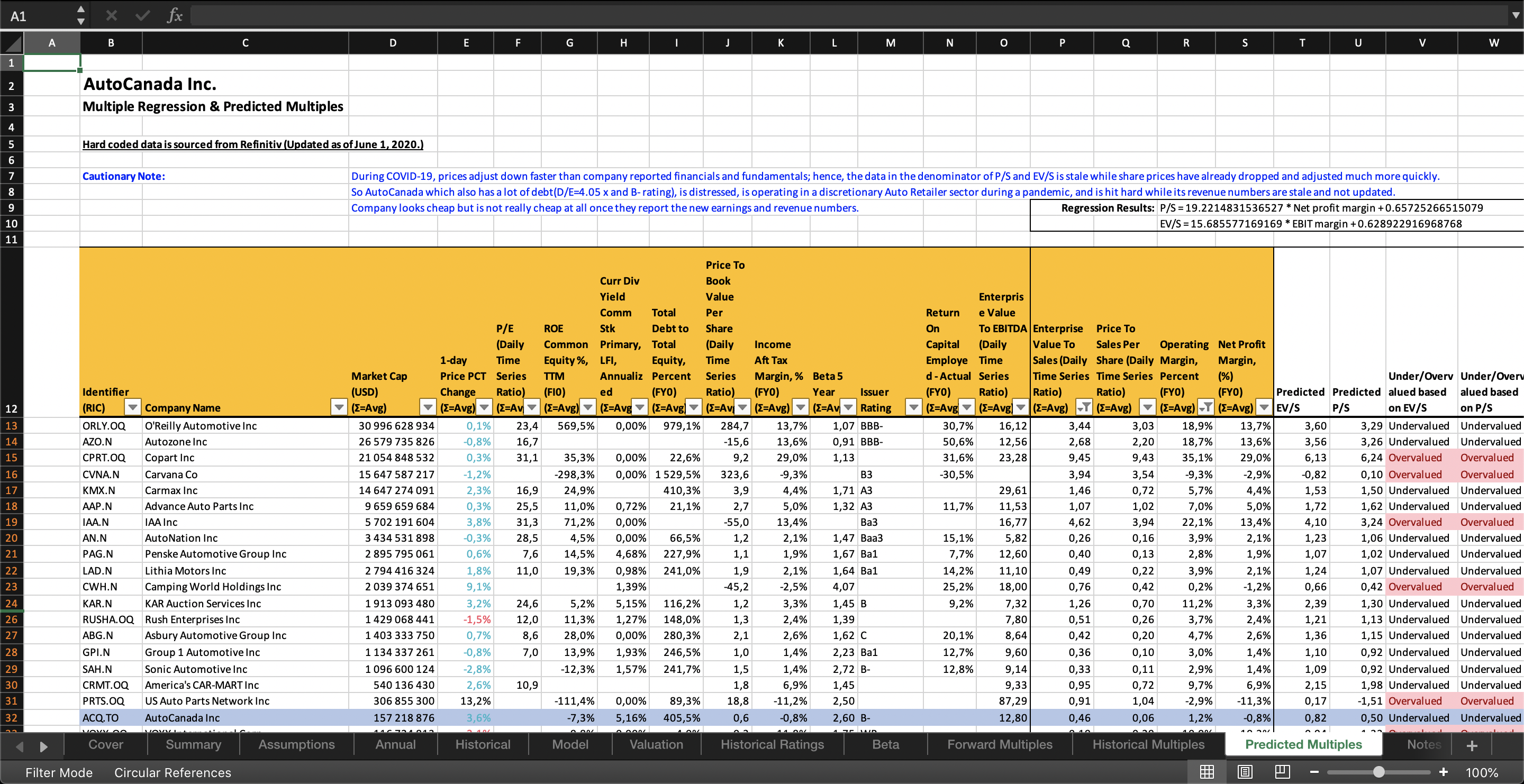Open the Name Box stepper arrows
The image size is (1524, 784).
pyautogui.click(x=81, y=15)
